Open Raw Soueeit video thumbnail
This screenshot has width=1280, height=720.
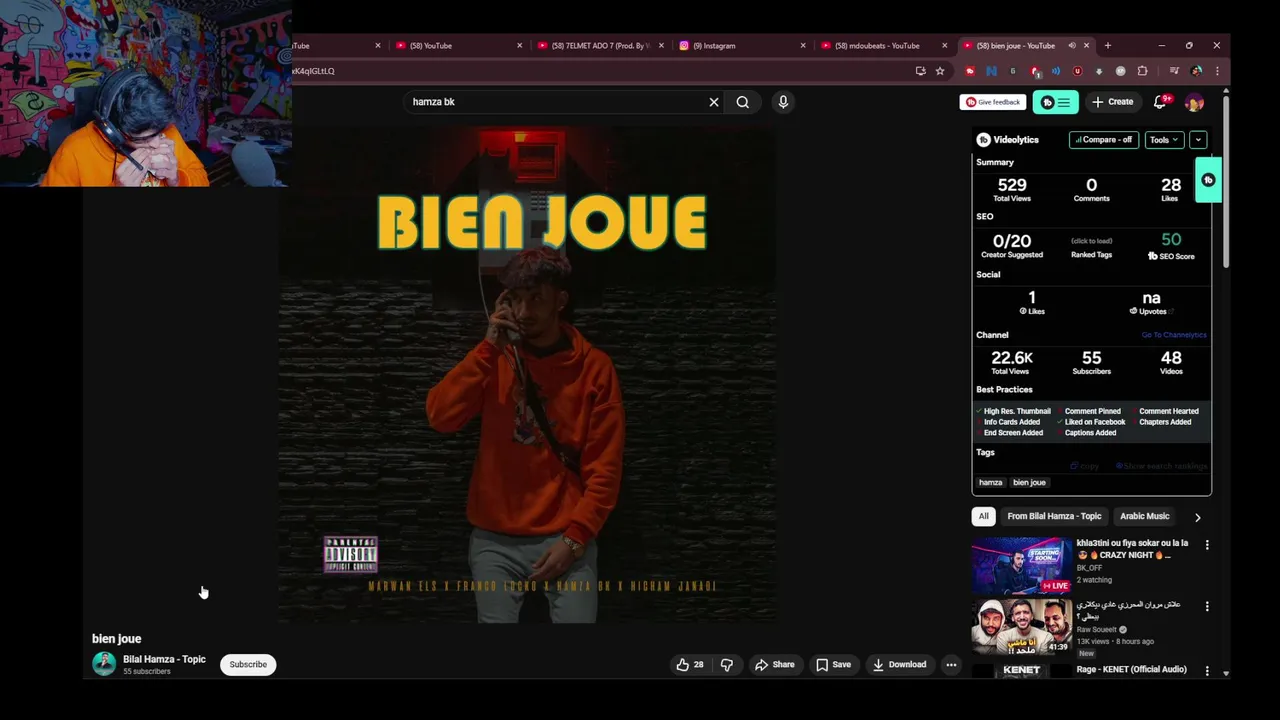click(1021, 626)
